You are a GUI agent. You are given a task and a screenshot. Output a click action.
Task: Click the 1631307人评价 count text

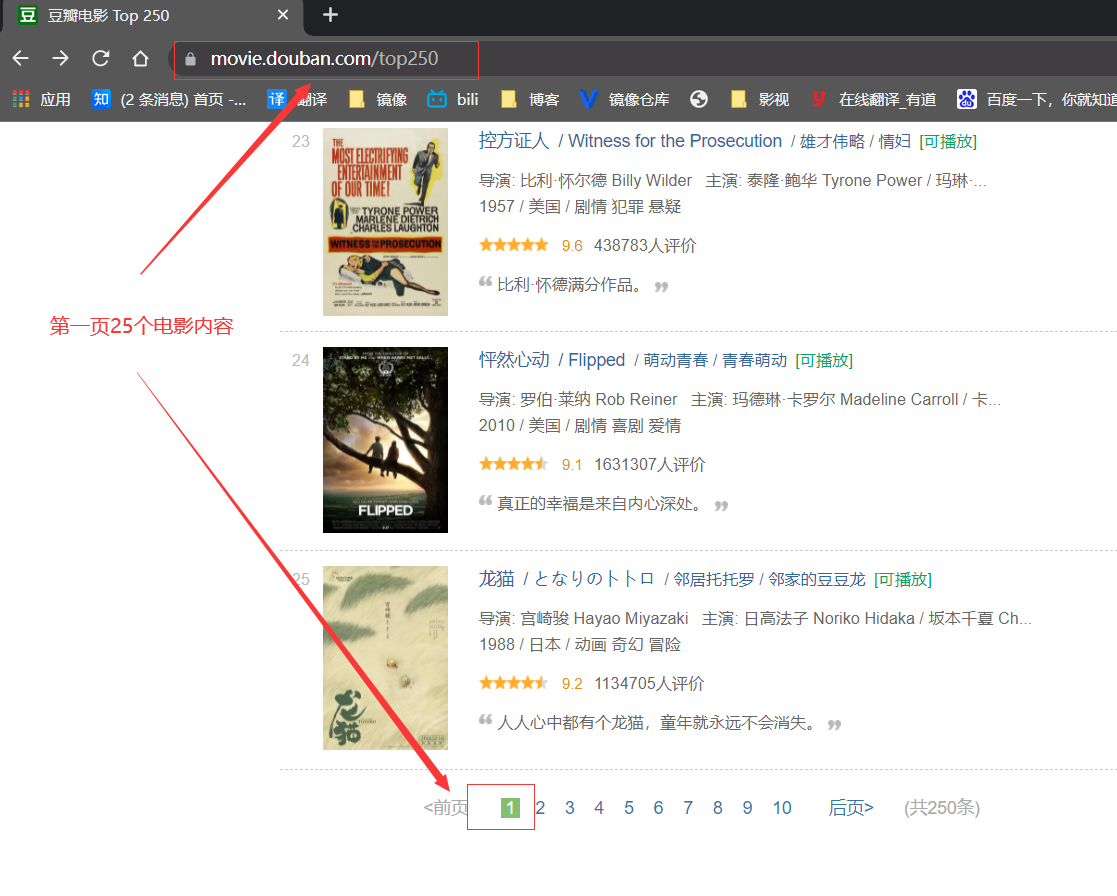(650, 464)
